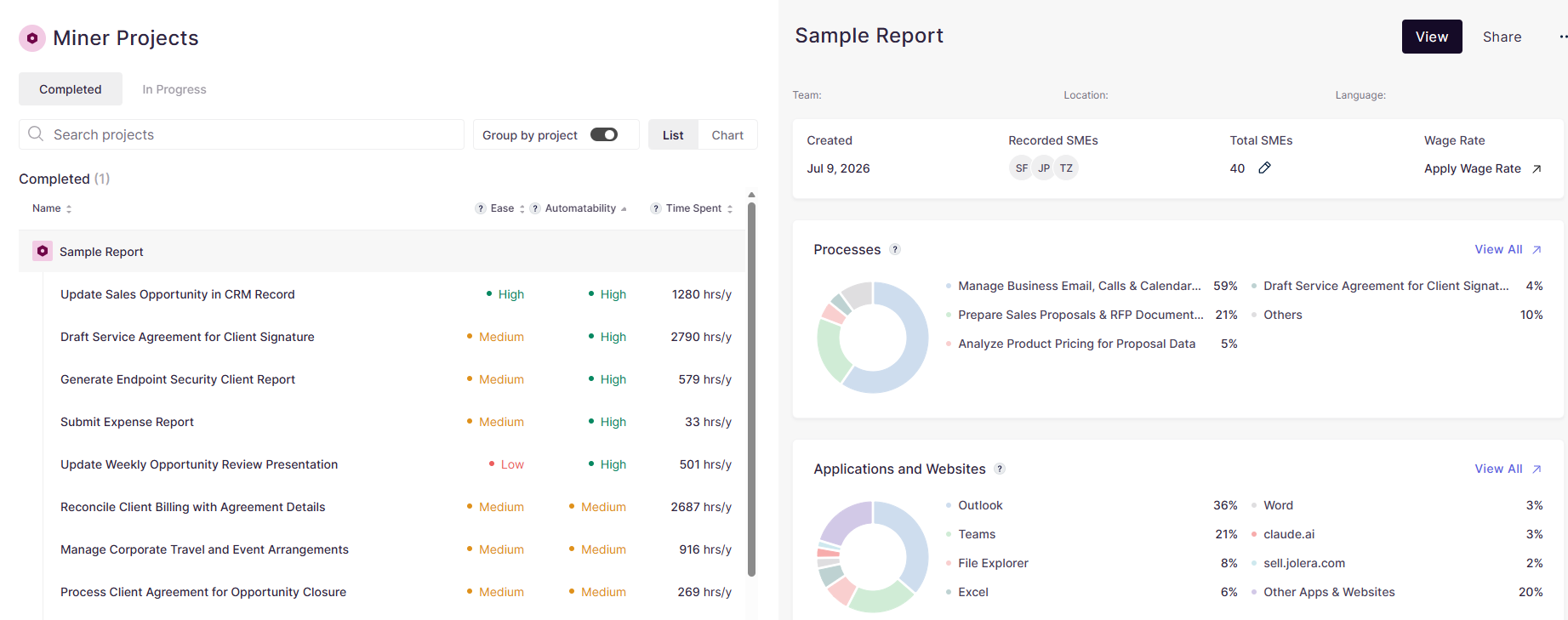The height and width of the screenshot is (620, 1568).
Task: Open Manage Corporate Travel and Event Arrangements
Action: (204, 549)
